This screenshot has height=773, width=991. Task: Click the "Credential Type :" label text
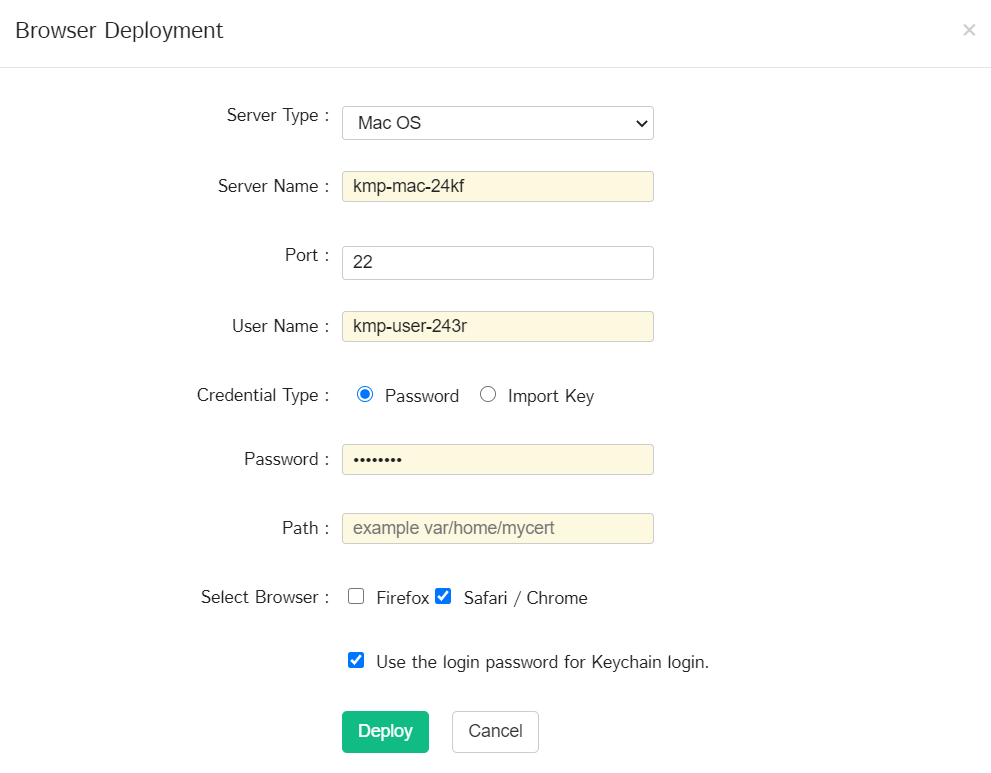point(262,395)
